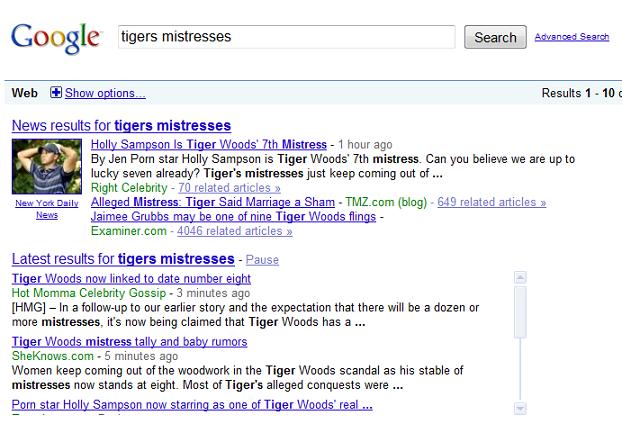Open the Advanced Search link

(x=571, y=37)
